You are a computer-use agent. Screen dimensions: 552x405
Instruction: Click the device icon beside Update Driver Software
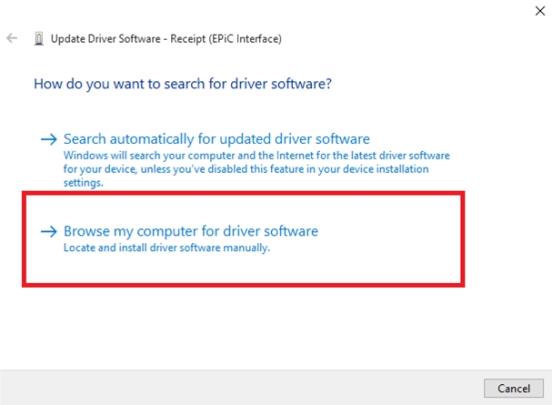coord(39,38)
